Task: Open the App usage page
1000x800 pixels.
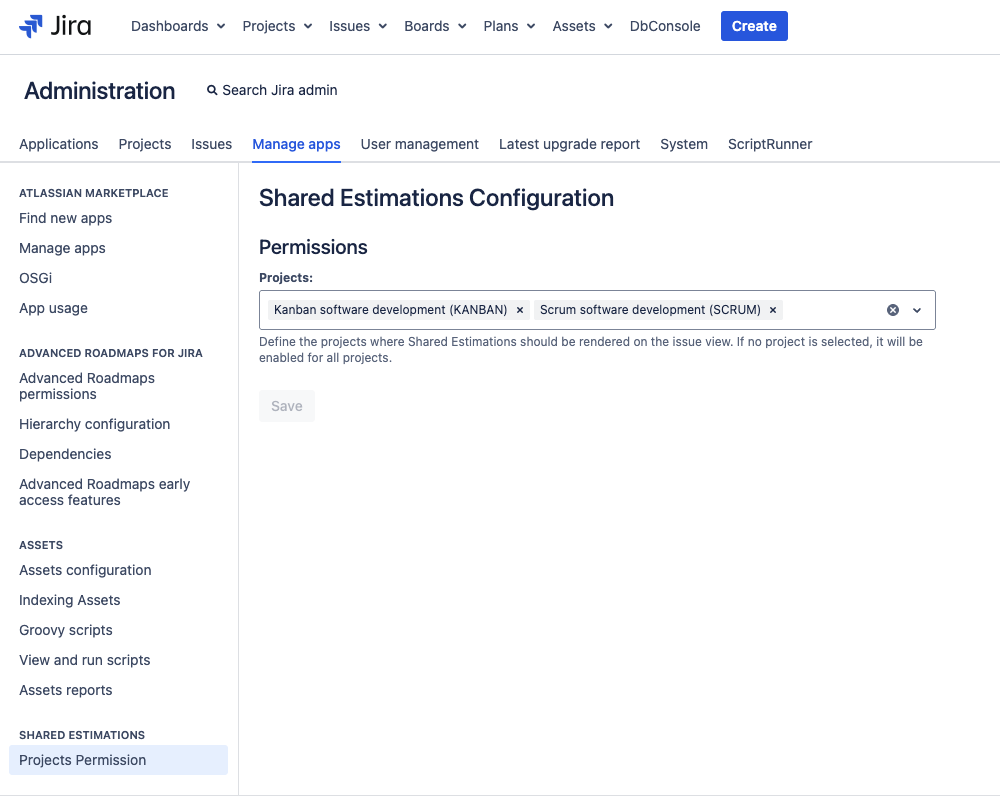Action: point(53,308)
